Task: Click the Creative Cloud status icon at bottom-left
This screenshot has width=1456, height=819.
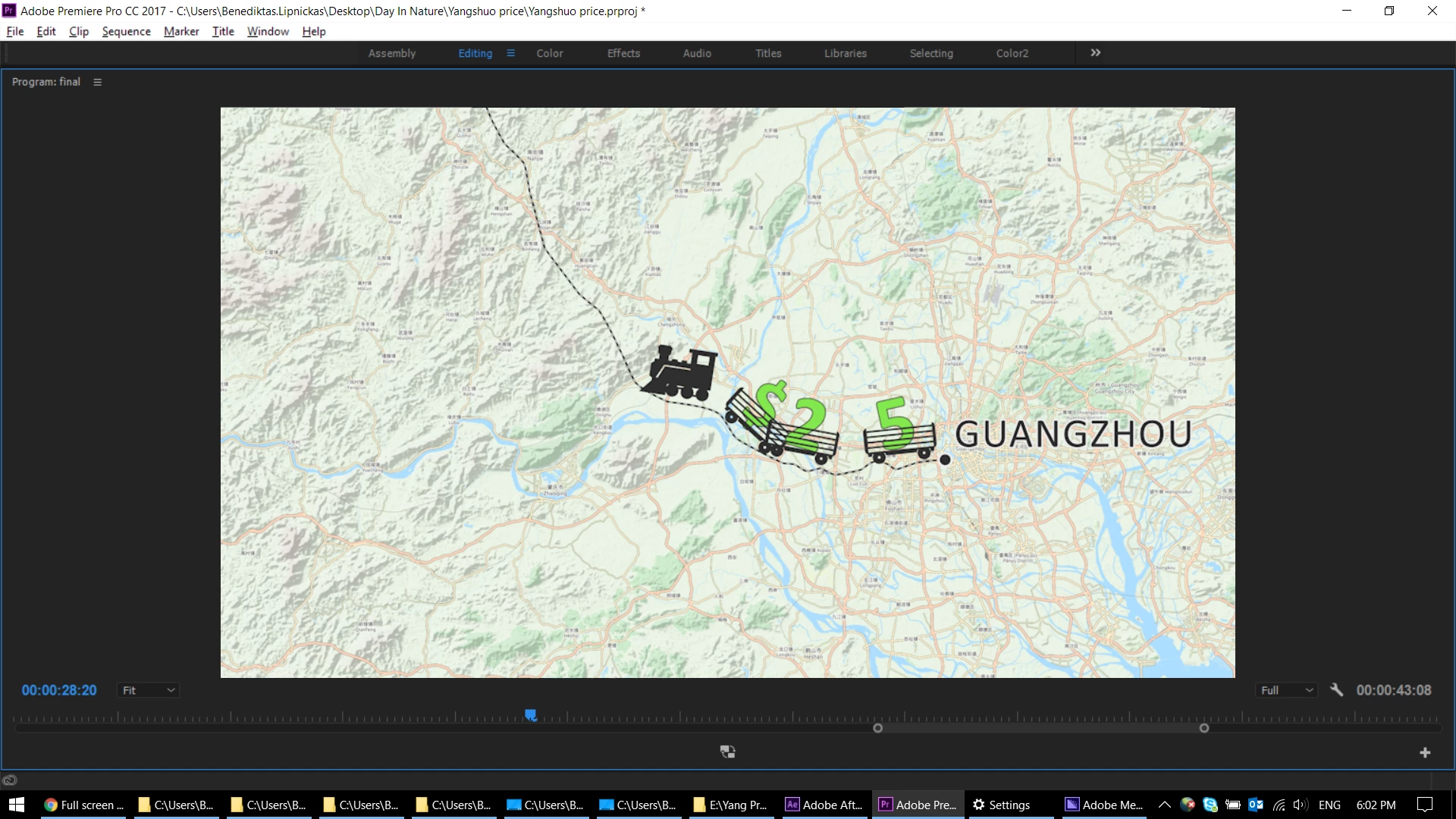Action: (x=10, y=780)
